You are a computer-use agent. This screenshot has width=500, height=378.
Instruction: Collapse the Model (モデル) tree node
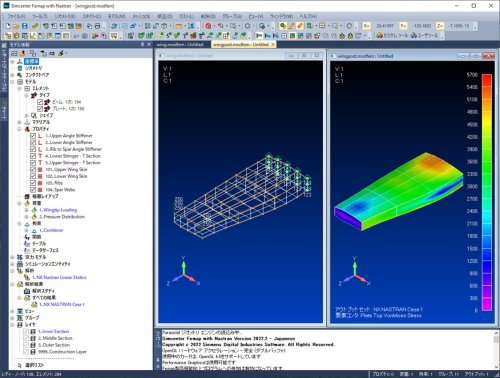(x=12, y=82)
